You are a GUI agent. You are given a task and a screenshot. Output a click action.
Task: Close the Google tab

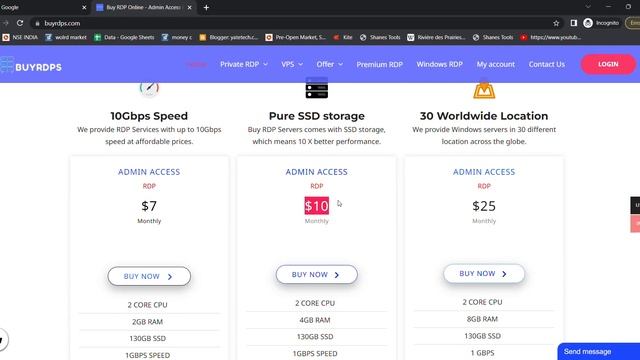pos(84,7)
